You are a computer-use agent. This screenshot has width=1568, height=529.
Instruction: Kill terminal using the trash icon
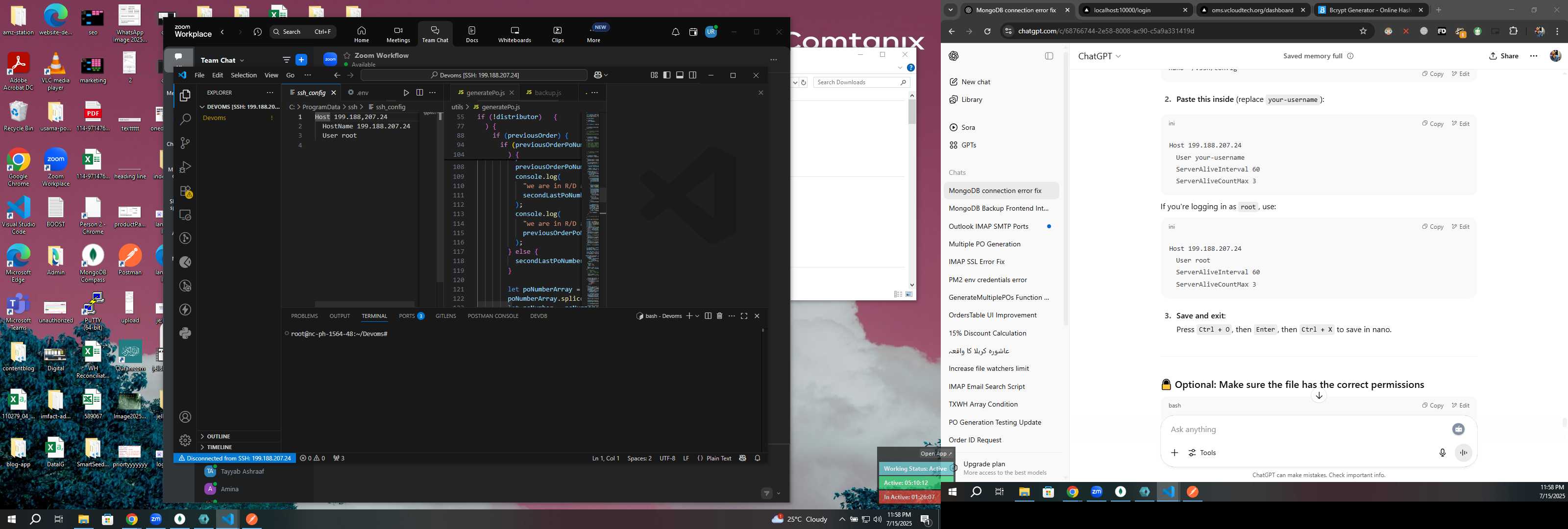point(719,316)
